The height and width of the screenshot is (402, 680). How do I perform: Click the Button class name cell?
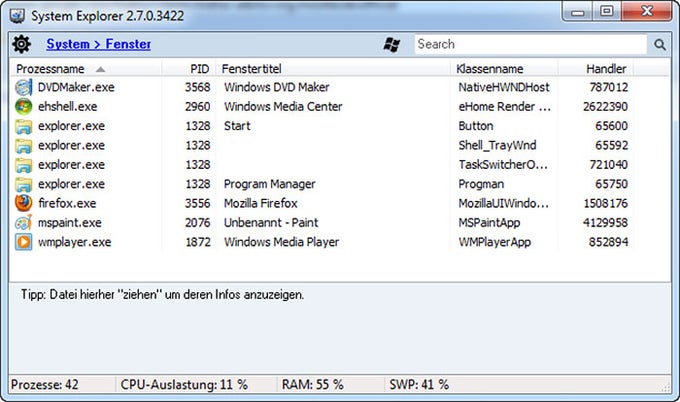476,126
